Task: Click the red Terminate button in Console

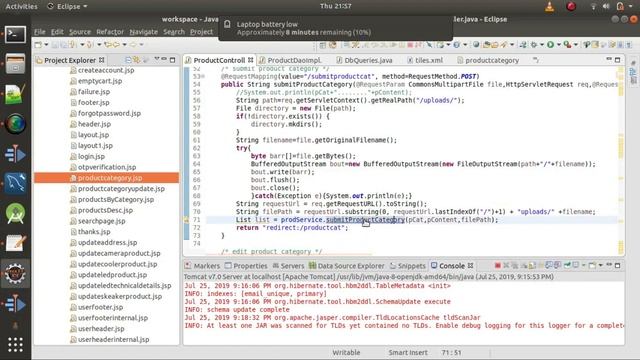Action: [x=498, y=266]
